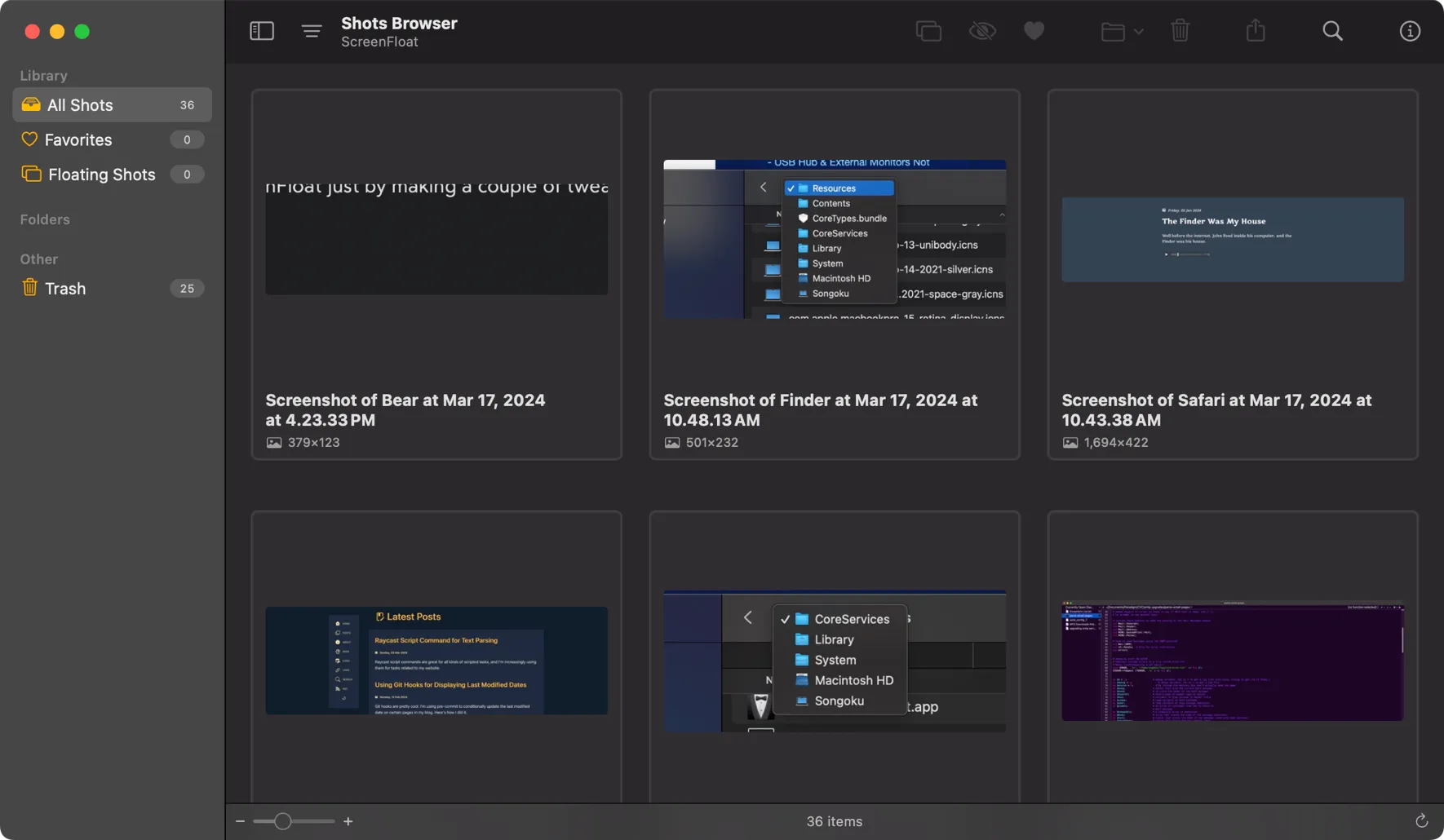This screenshot has height=840, width=1444.
Task: Open the sort and filter options
Action: [311, 30]
